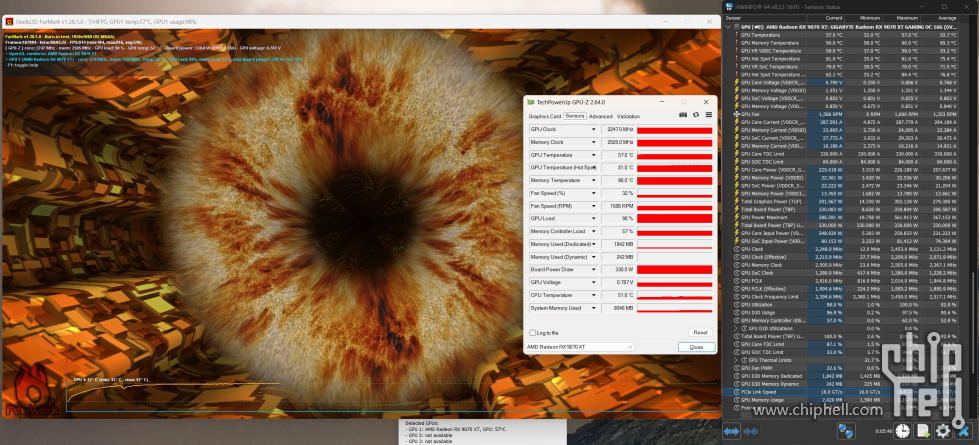Enable the Log to file checkbox

[x=533, y=333]
